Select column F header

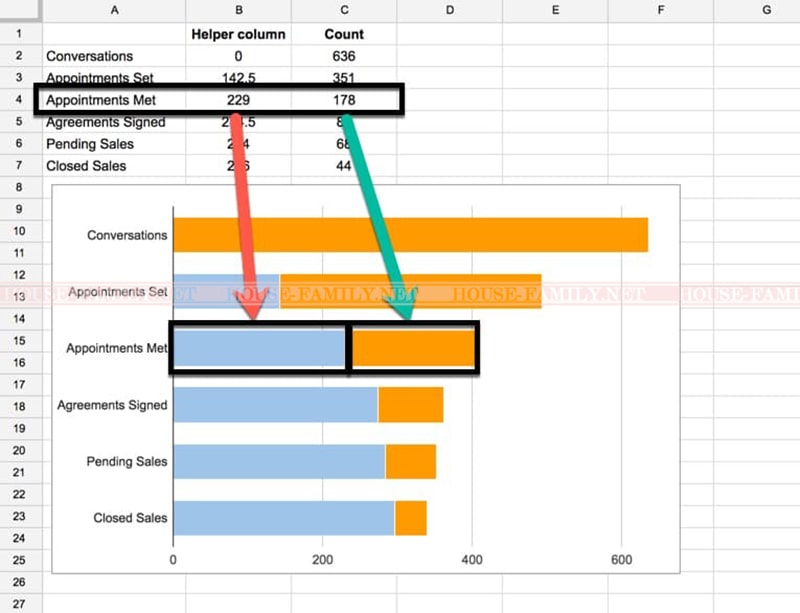point(661,11)
